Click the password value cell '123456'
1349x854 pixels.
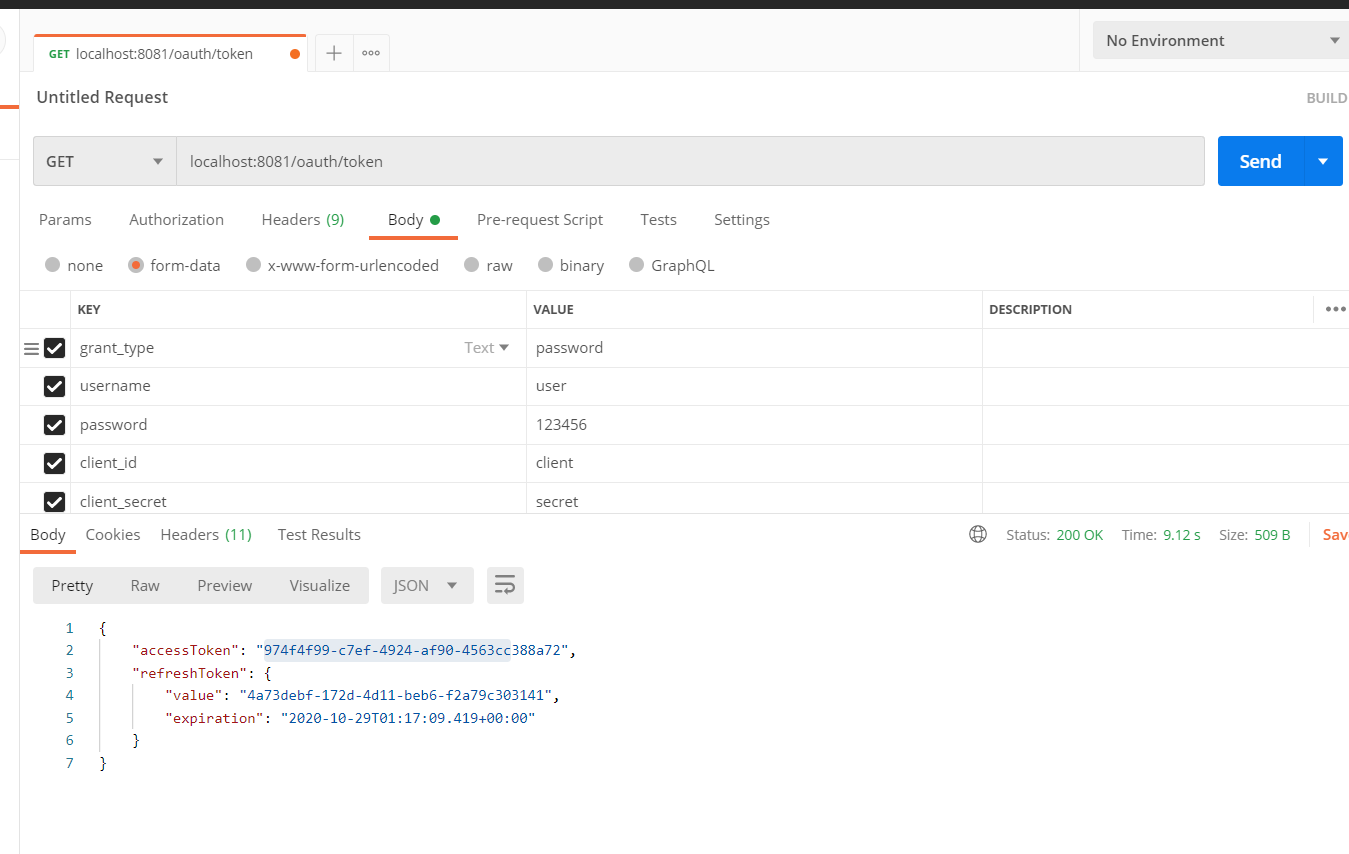(x=754, y=425)
